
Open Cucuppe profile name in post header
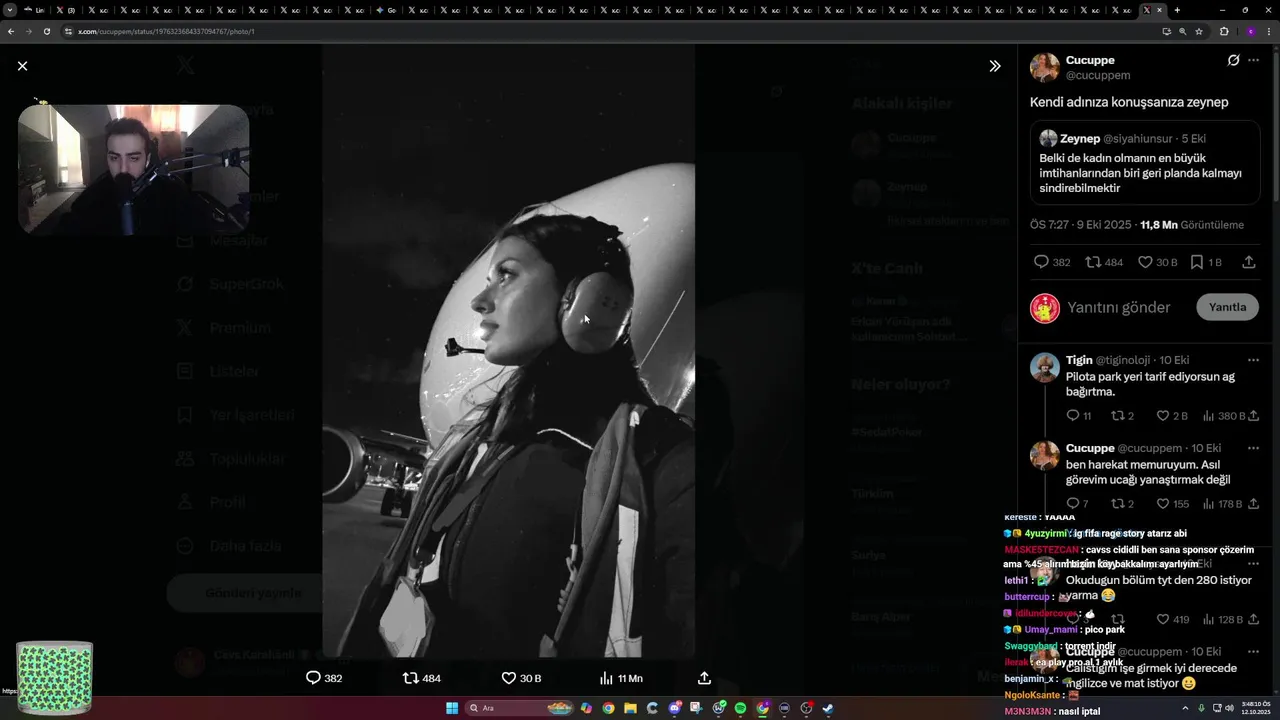point(1090,60)
